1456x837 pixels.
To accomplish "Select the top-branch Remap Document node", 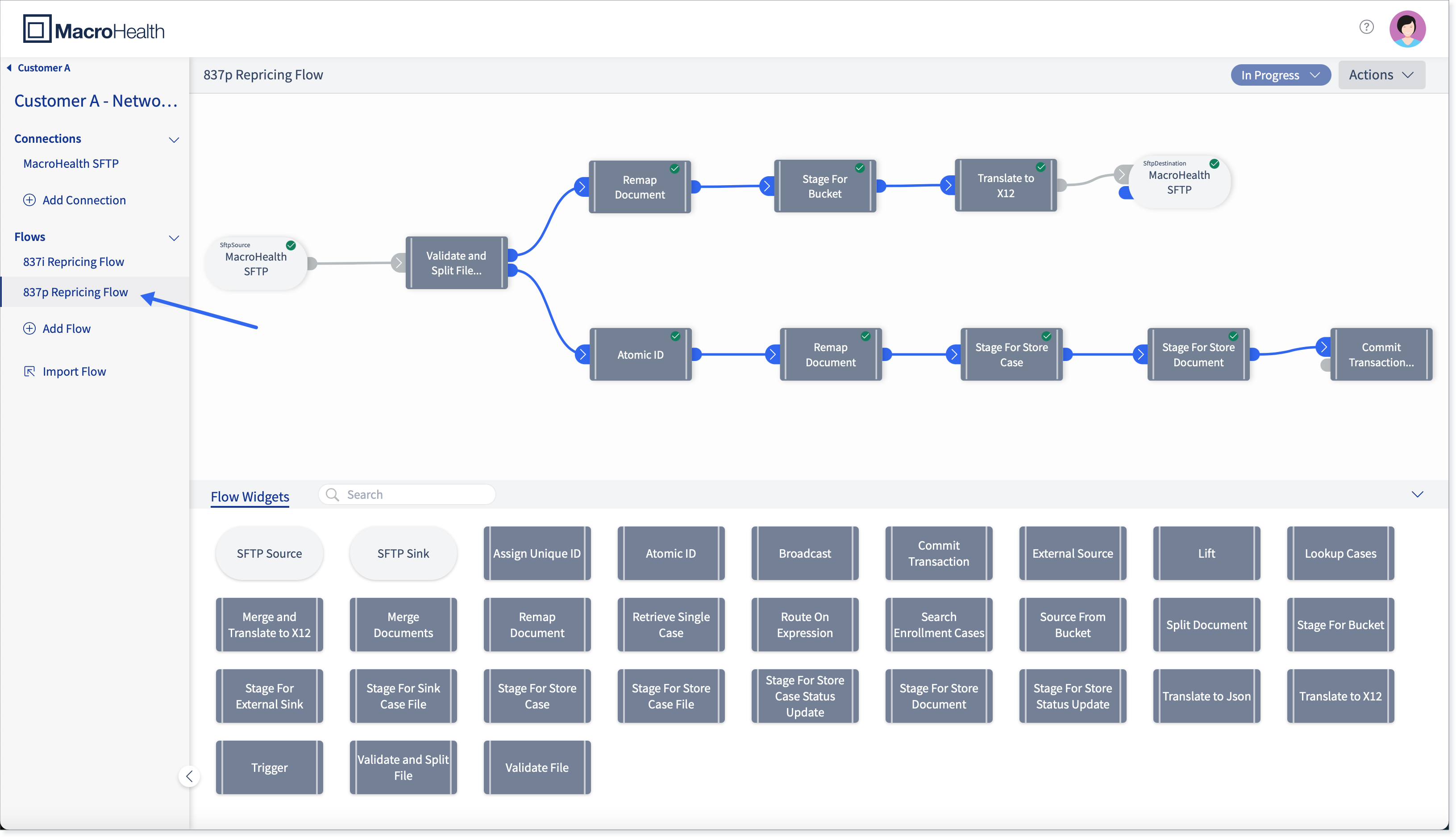I will click(x=640, y=187).
